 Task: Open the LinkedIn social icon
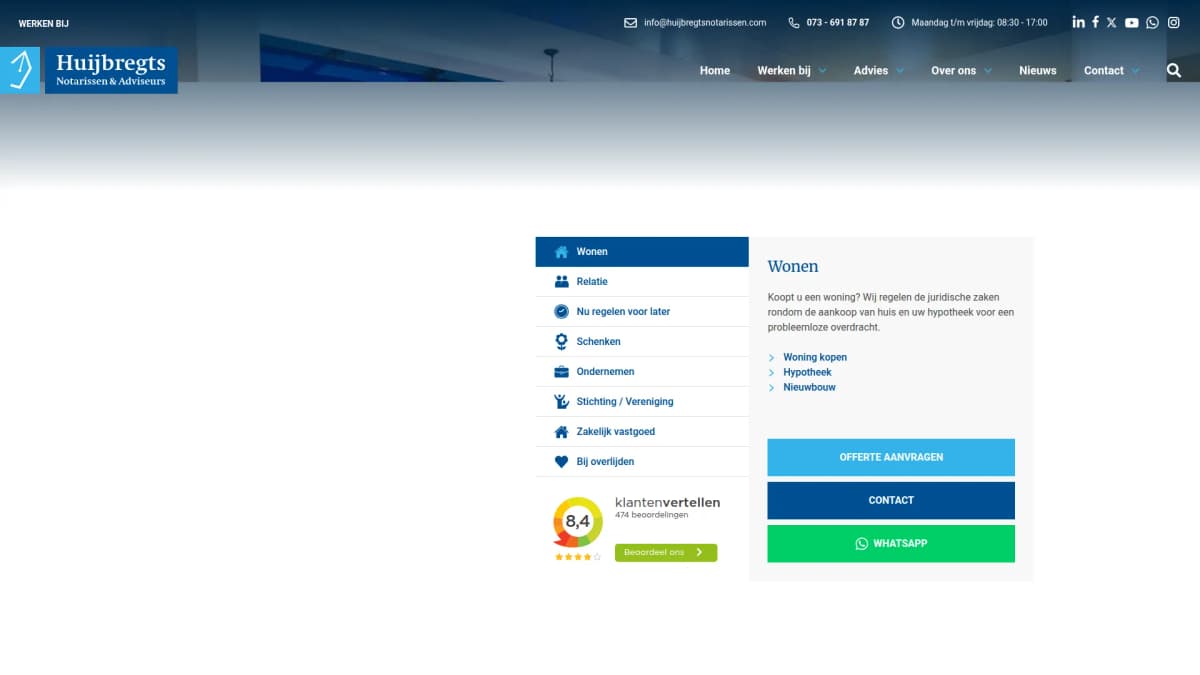tap(1078, 22)
